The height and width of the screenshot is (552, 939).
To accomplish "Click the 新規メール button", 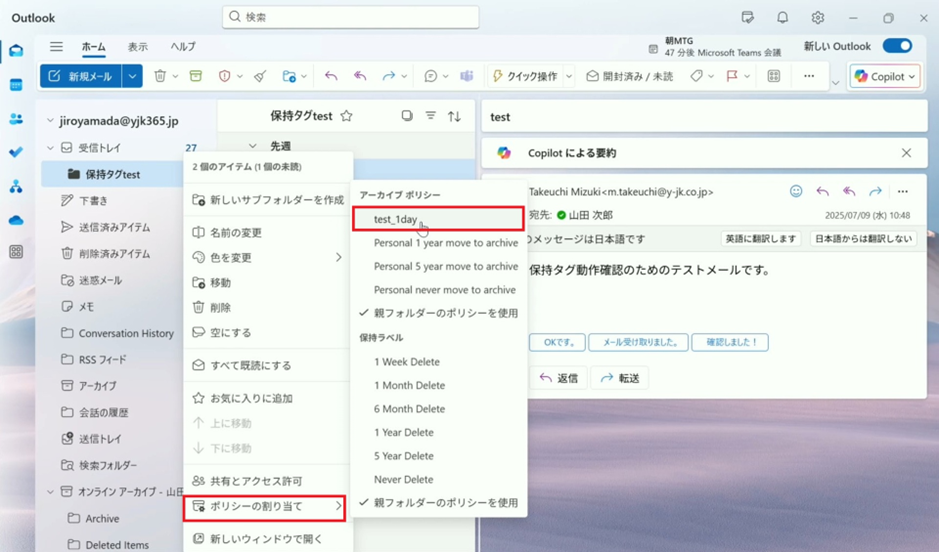I will (81, 76).
